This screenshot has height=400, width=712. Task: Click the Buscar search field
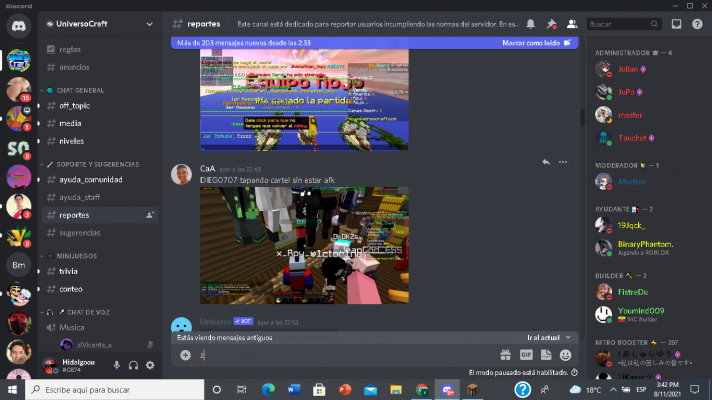[x=623, y=24]
